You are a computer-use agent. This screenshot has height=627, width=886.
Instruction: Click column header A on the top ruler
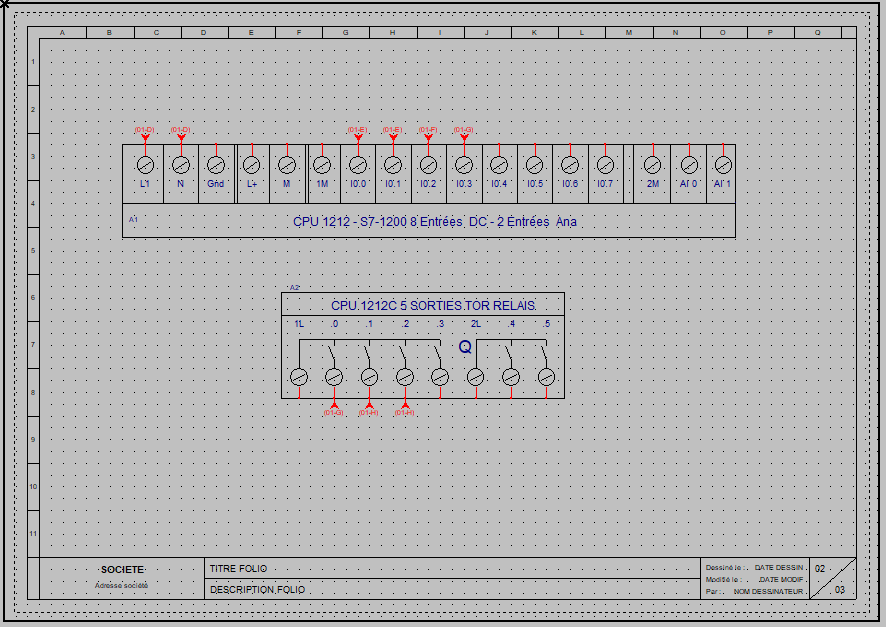(63, 32)
